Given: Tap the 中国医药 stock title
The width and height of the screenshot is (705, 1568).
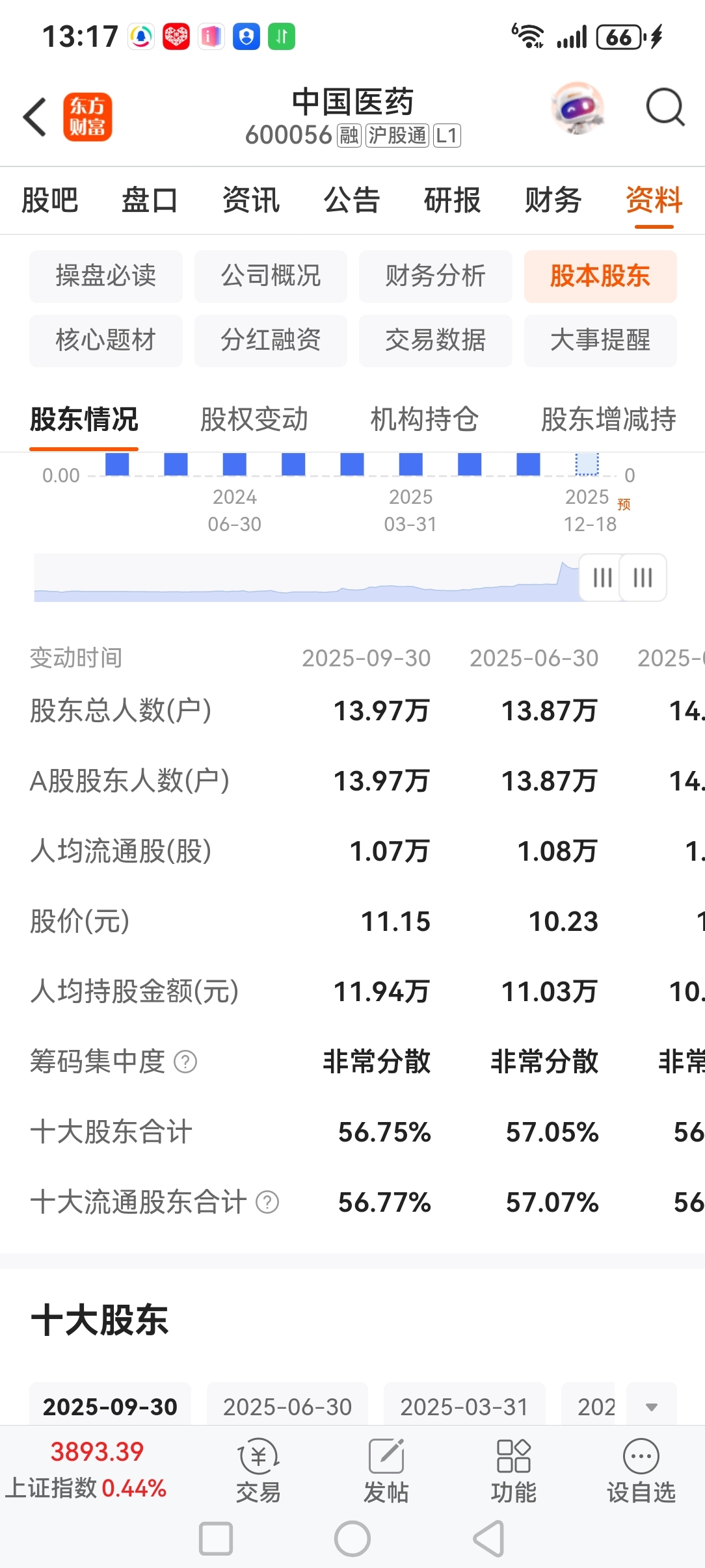Looking at the screenshot, I should [x=352, y=102].
